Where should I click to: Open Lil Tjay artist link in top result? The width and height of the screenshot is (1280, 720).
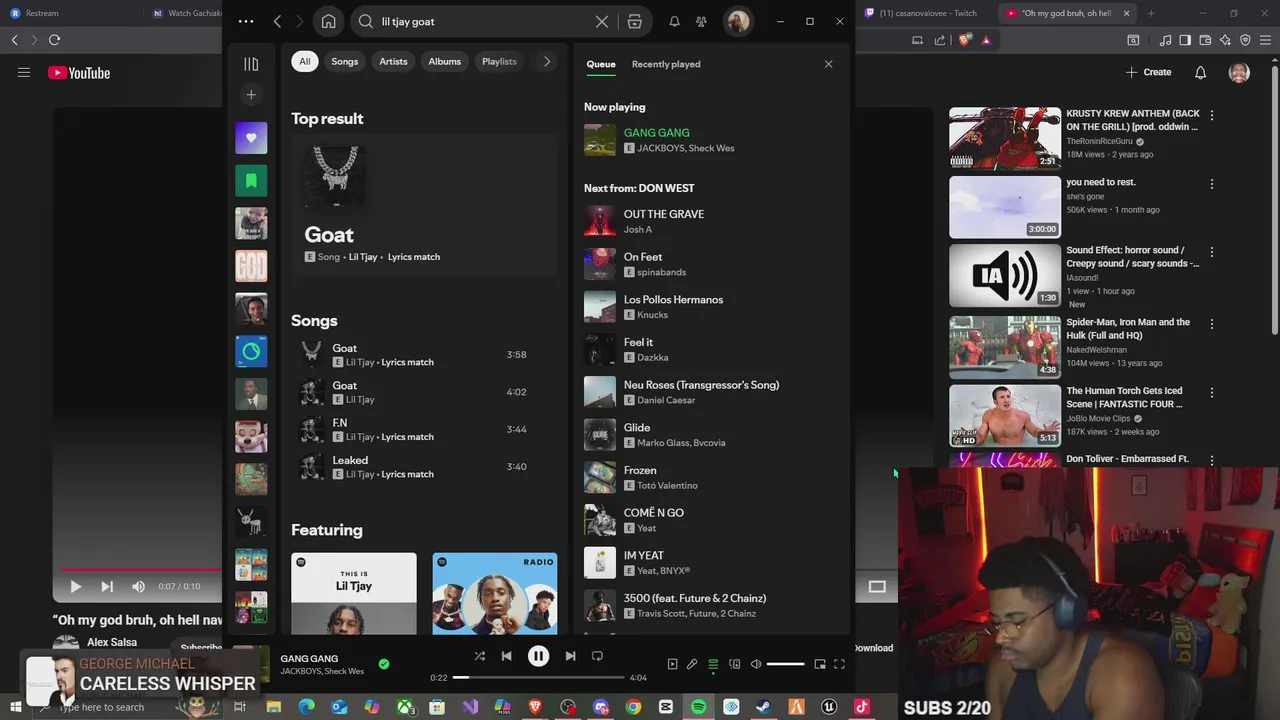pyautogui.click(x=363, y=257)
